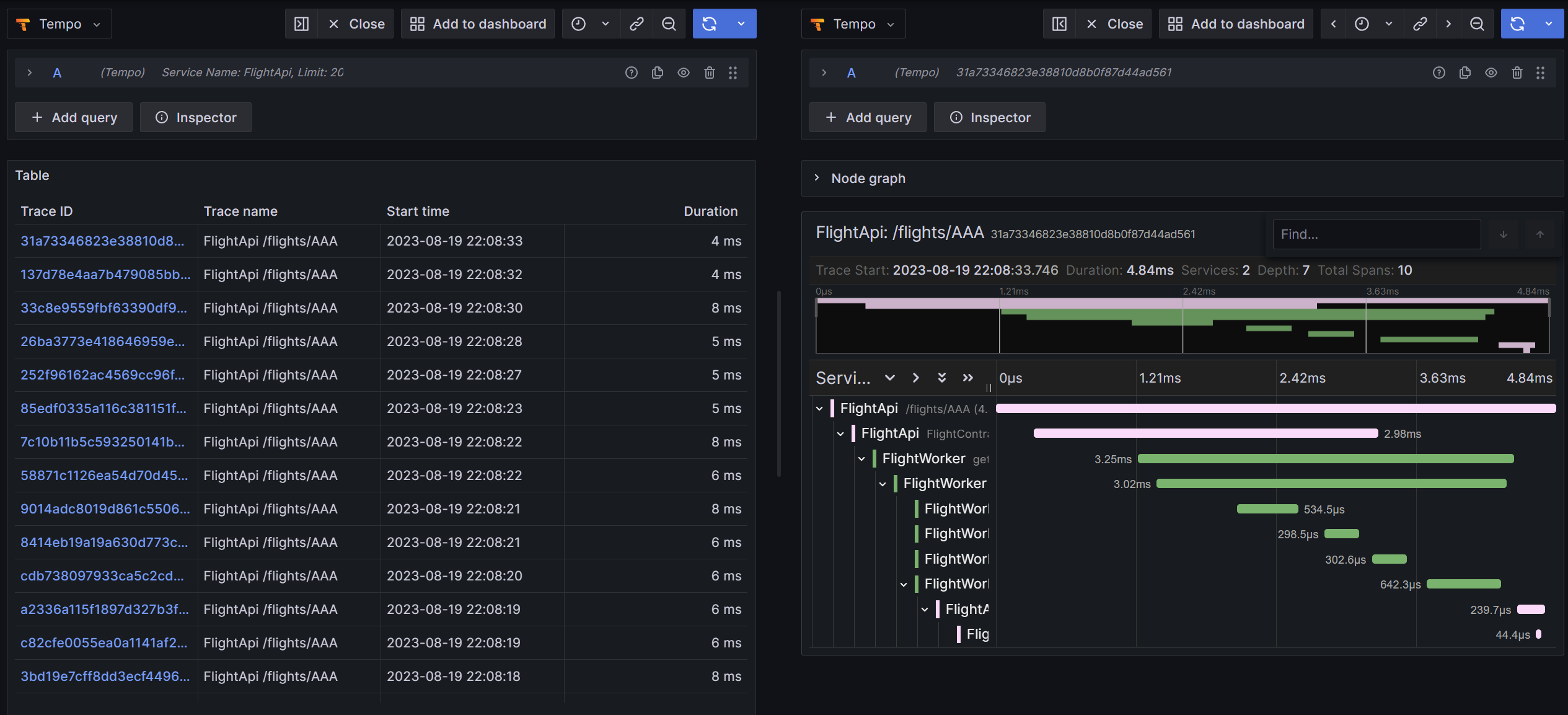Go back in right pane history
1568x715 pixels.
1333,24
